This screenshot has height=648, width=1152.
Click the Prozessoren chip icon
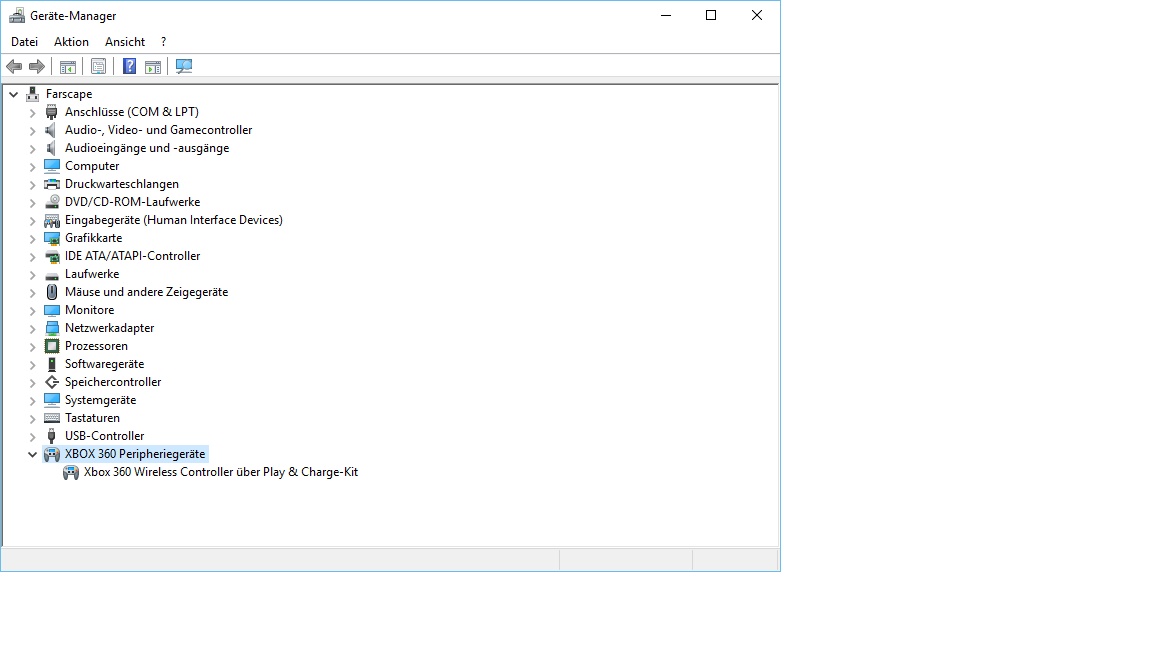point(51,346)
